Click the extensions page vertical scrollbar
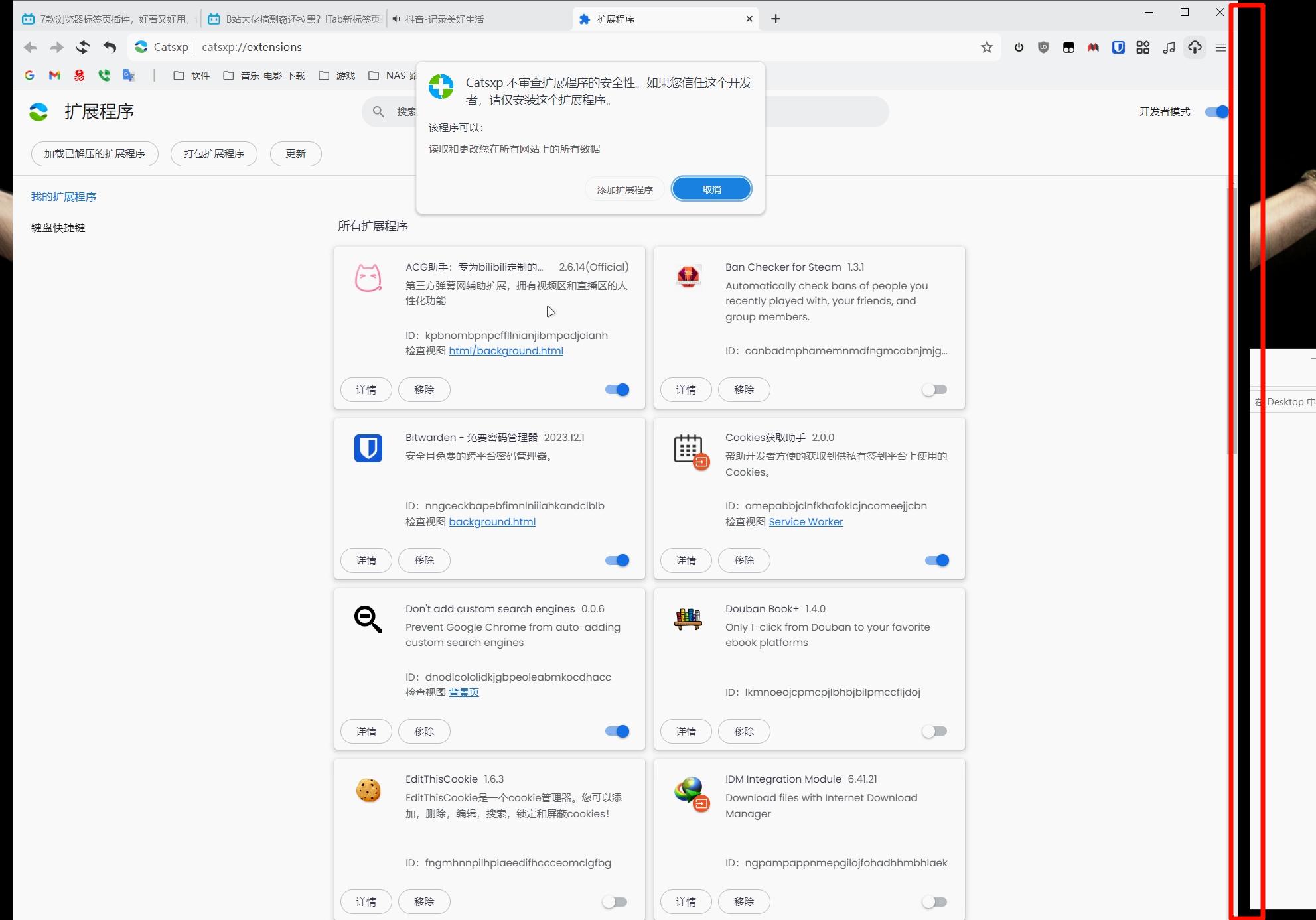The width and height of the screenshot is (1316, 920). [1232, 321]
